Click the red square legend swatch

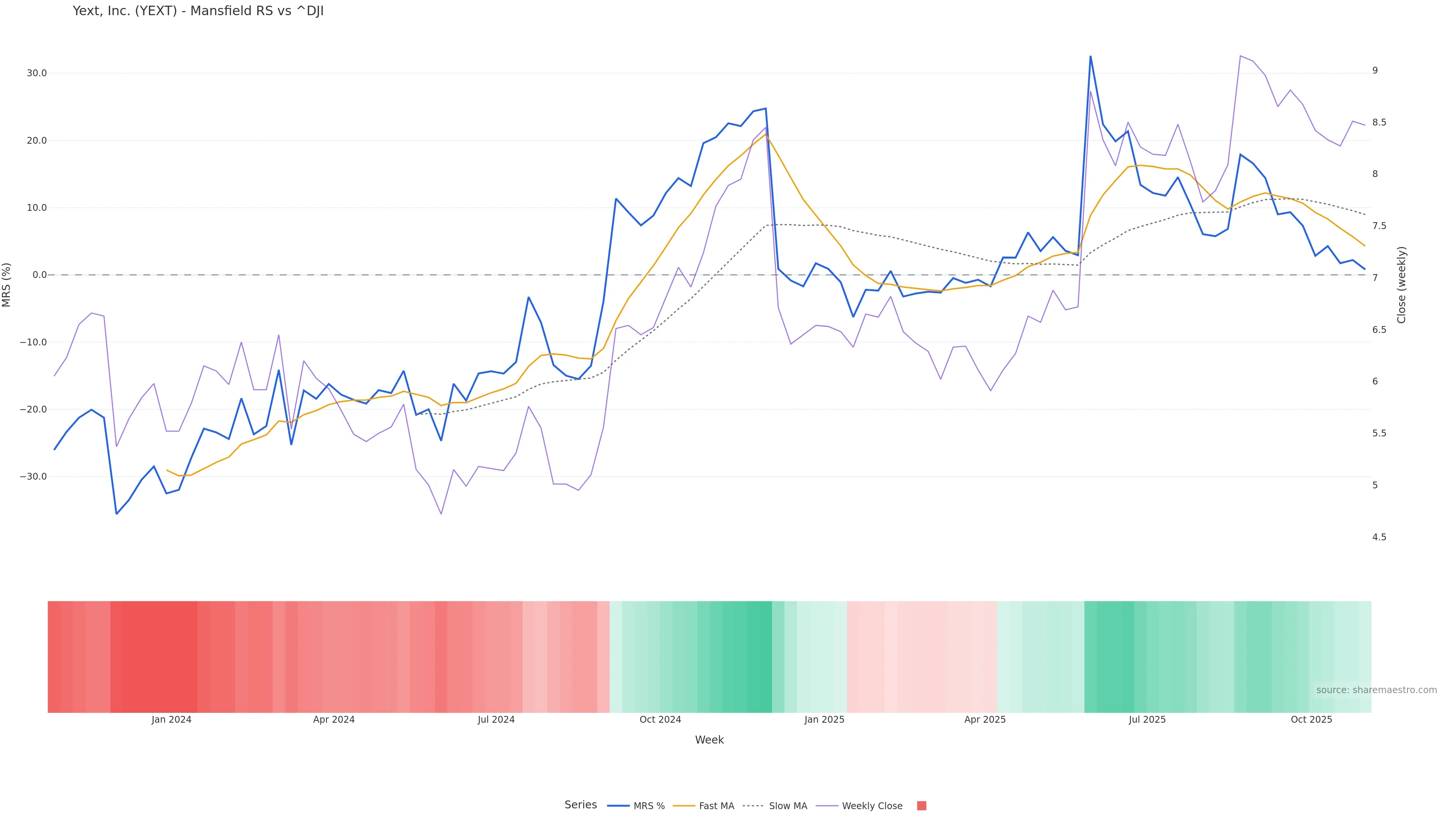pos(921,806)
